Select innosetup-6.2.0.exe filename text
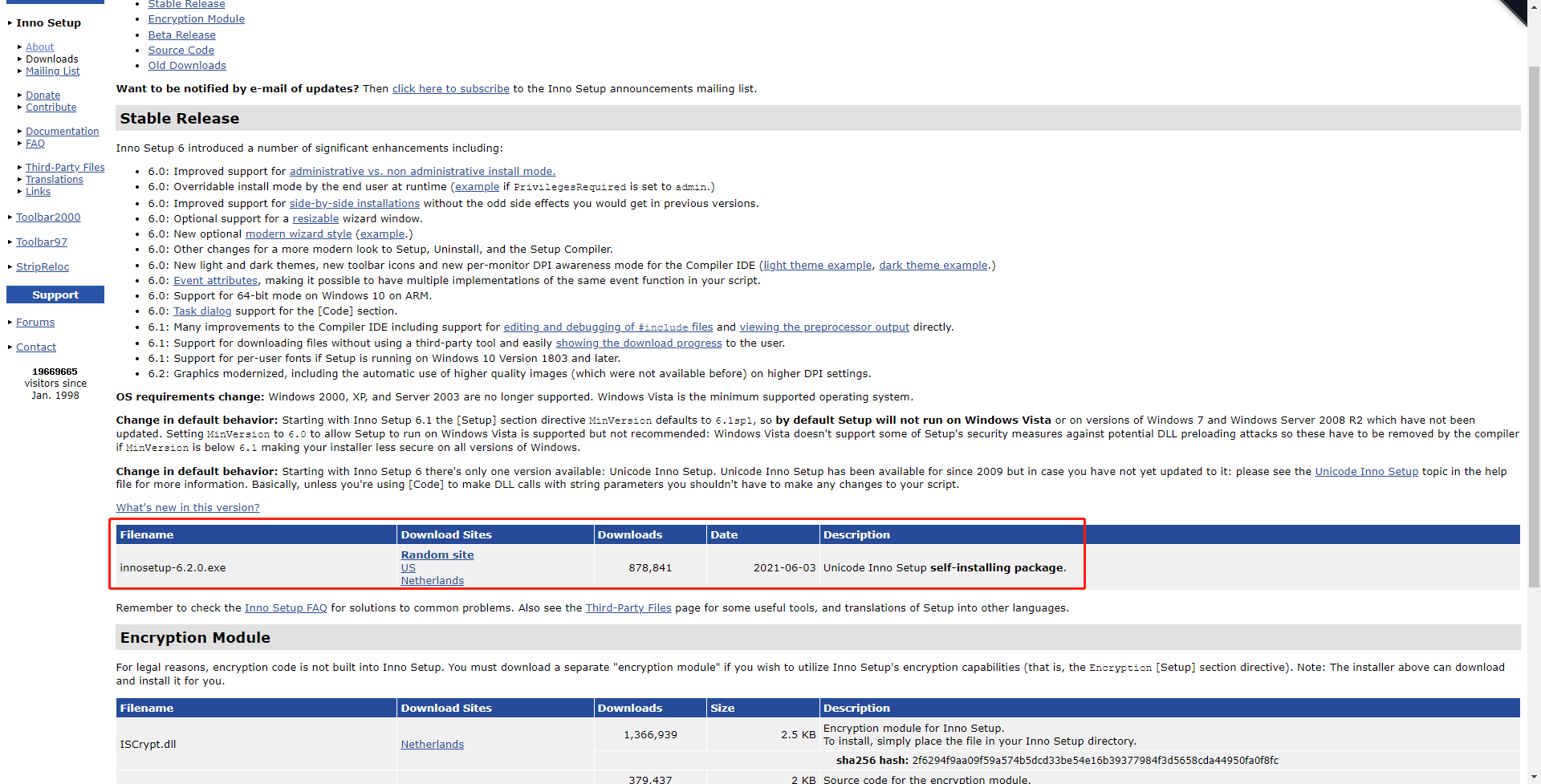This screenshot has height=784, width=1541. [x=173, y=568]
